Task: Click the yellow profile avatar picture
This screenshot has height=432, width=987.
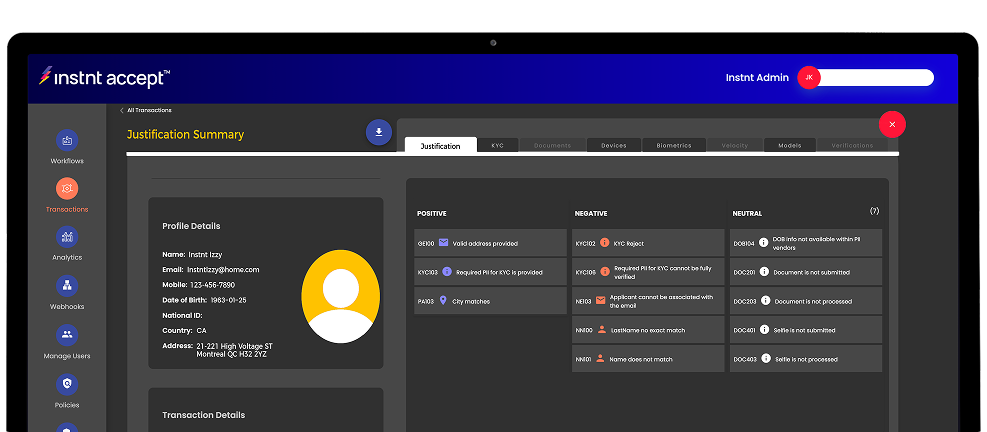Action: coord(341,295)
